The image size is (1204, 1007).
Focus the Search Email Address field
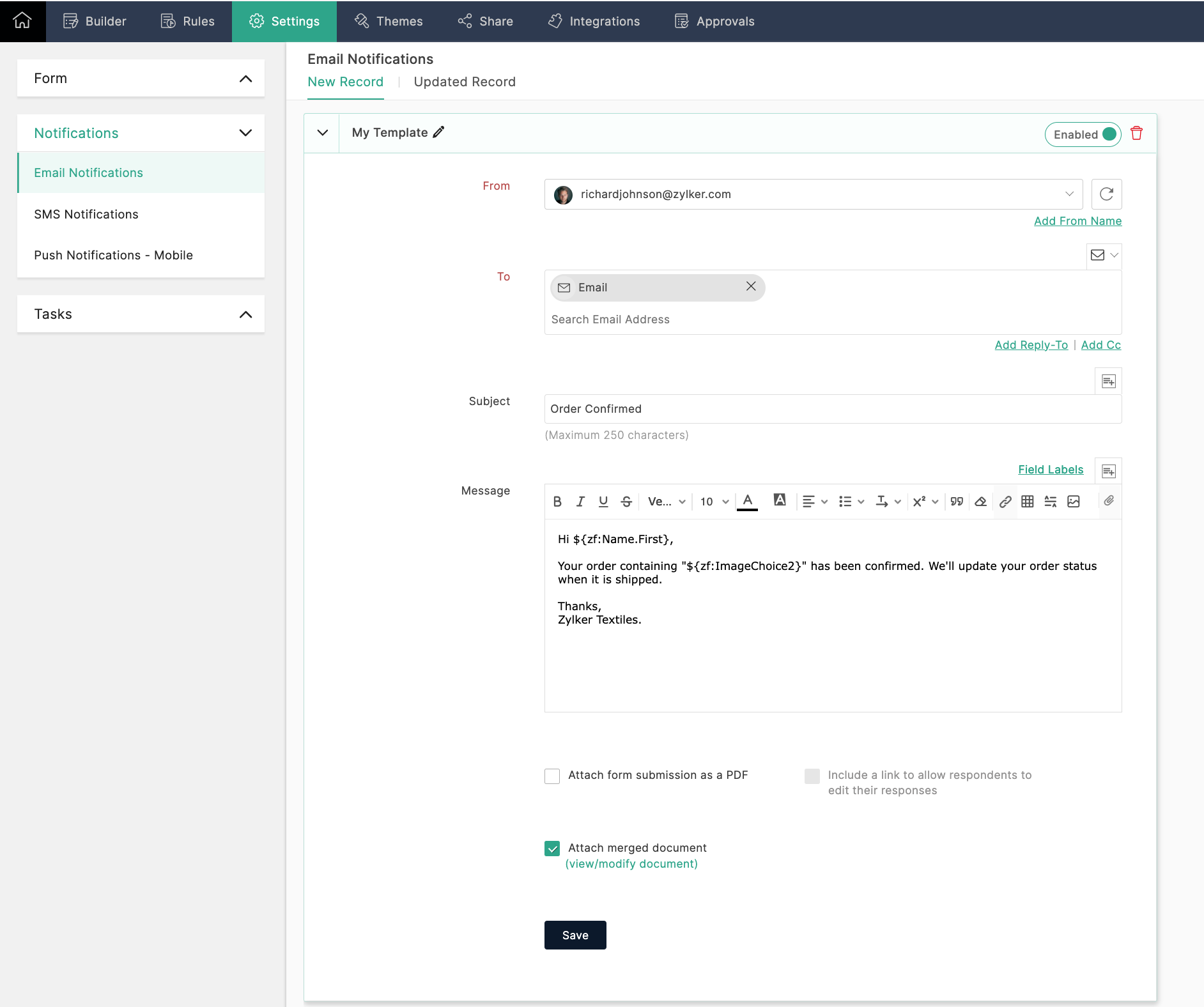tap(833, 319)
